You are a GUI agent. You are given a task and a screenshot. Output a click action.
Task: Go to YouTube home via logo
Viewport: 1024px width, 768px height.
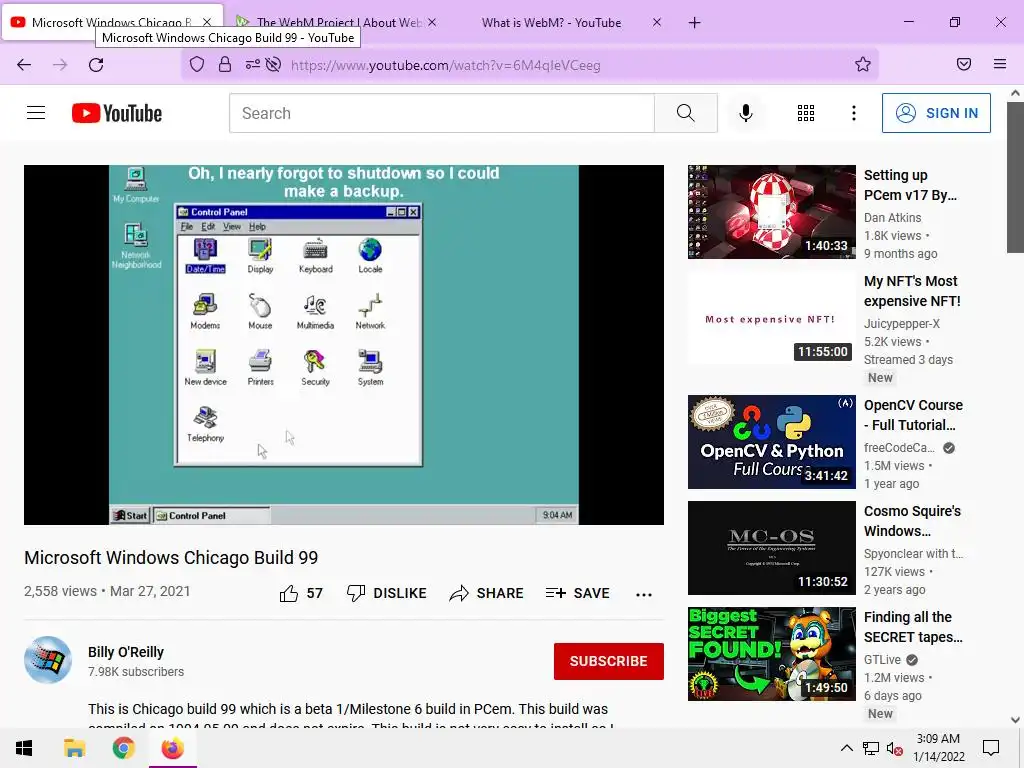coord(117,113)
